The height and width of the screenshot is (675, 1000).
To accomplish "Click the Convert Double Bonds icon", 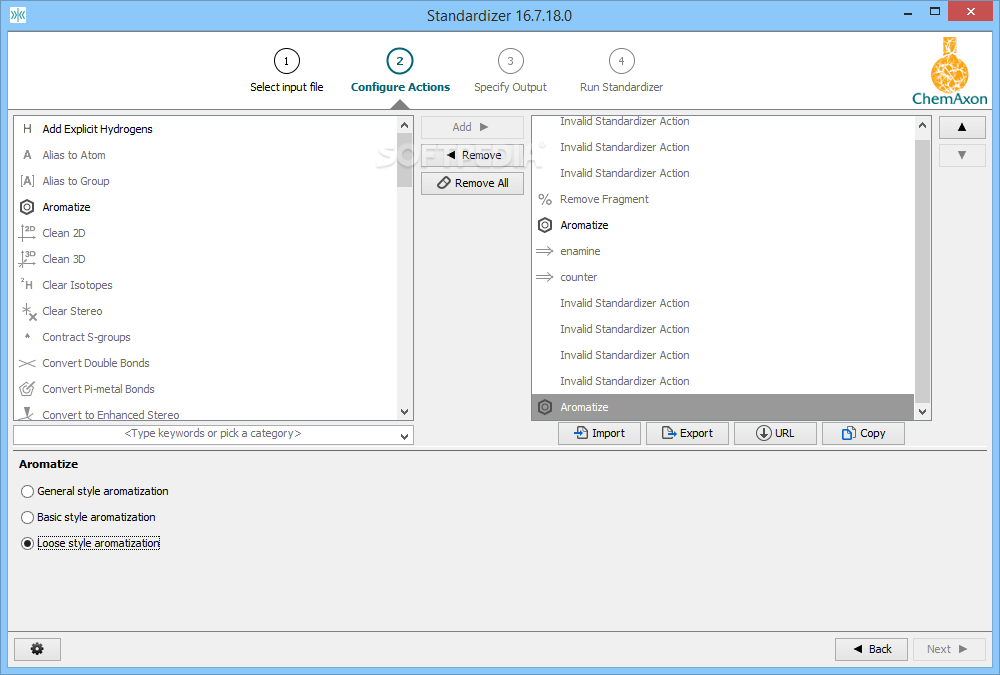I will pyautogui.click(x=27, y=363).
